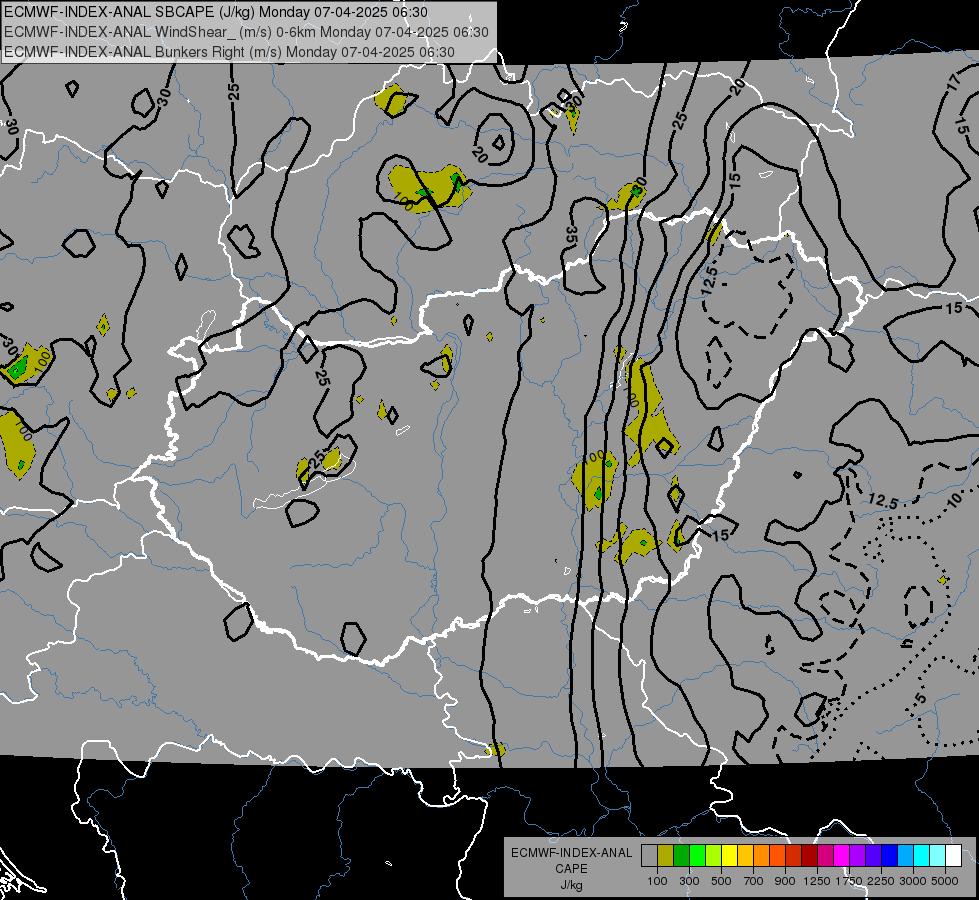Select the '3000' legend tick label
The height and width of the screenshot is (900, 979).
pyautogui.click(x=913, y=881)
